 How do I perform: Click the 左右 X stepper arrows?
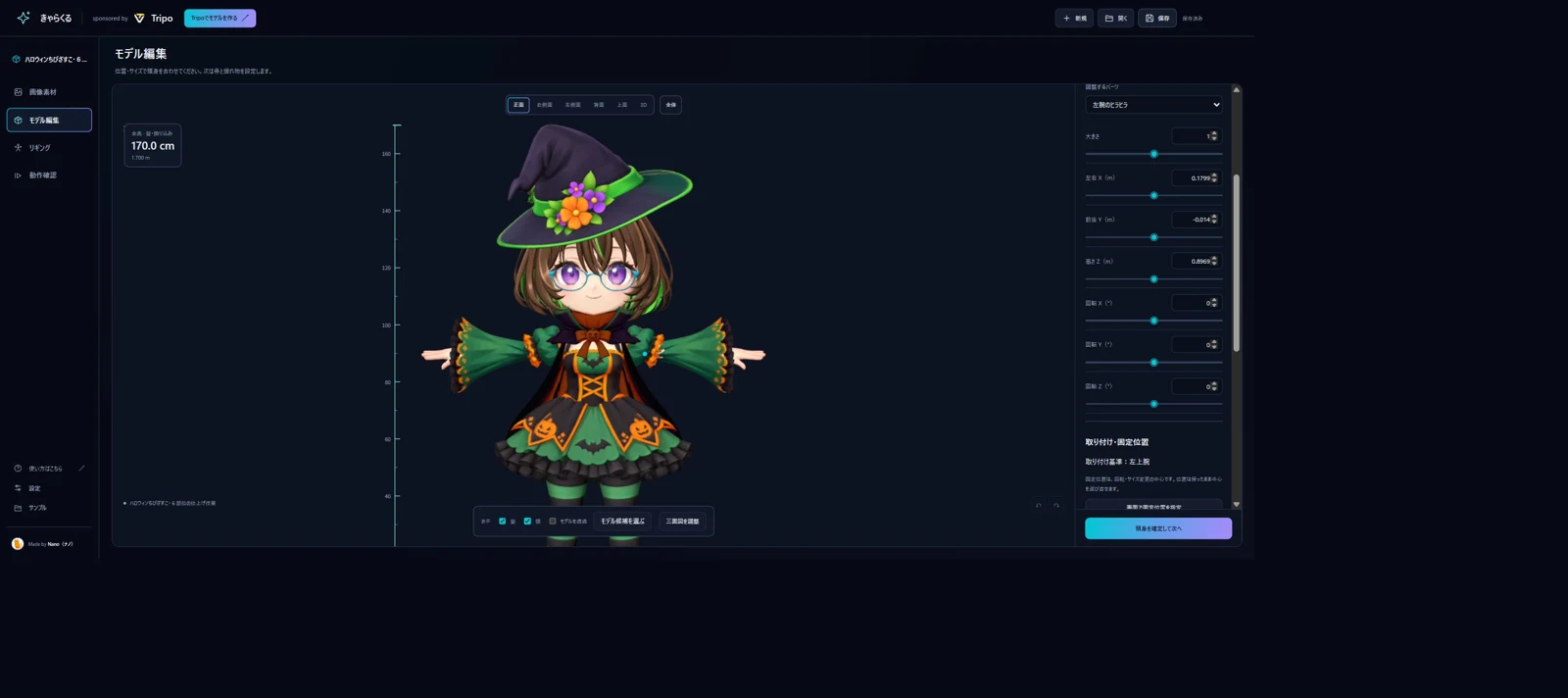pos(1214,177)
